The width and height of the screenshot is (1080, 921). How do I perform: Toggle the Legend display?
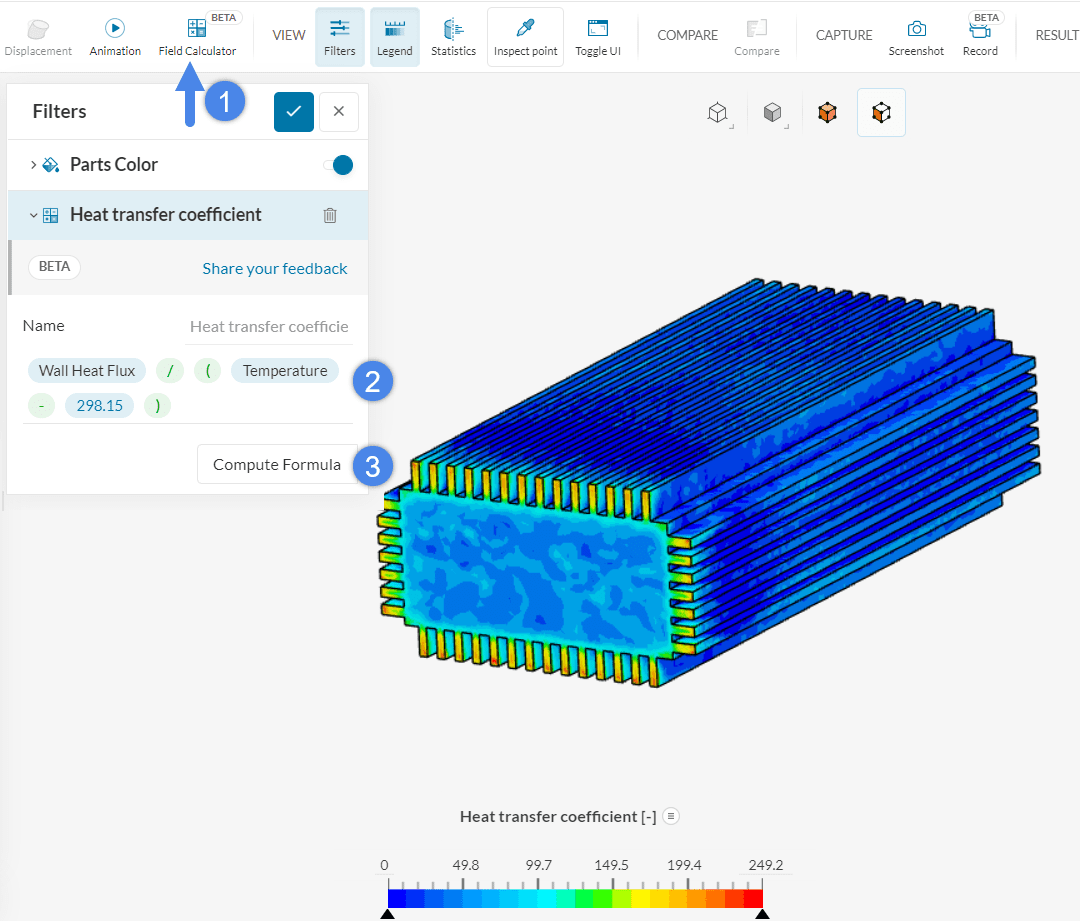(394, 37)
